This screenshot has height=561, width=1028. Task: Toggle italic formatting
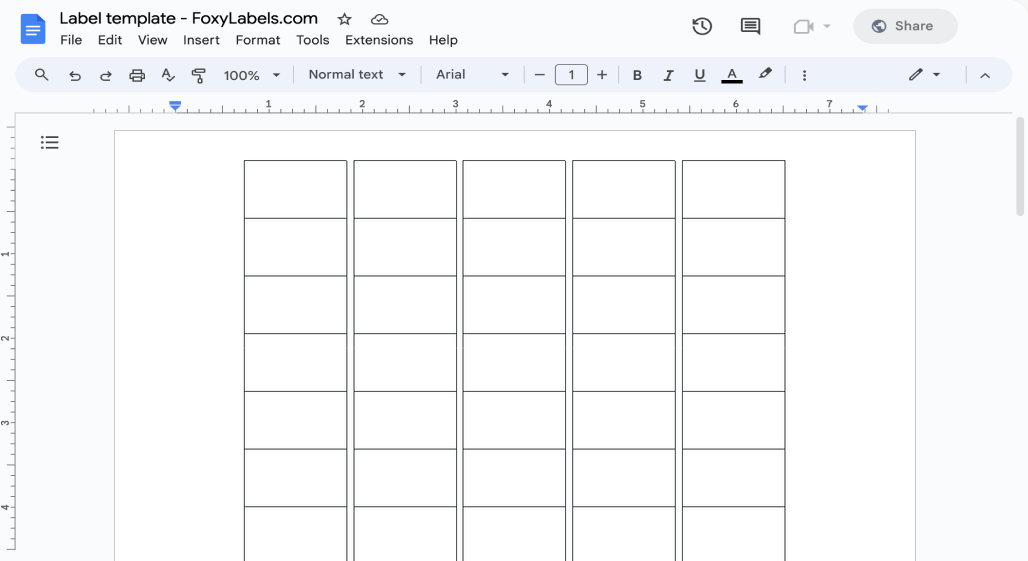(x=668, y=75)
